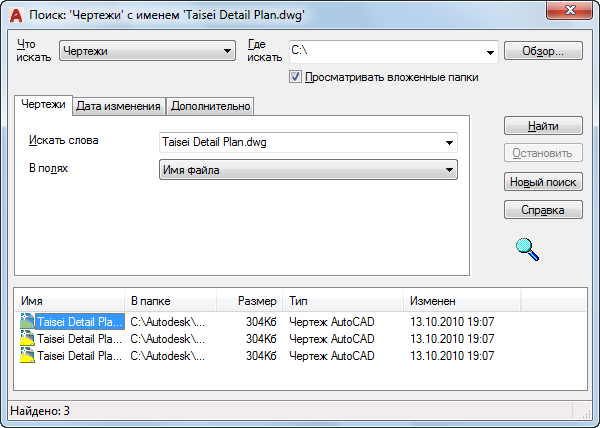The height and width of the screenshot is (428, 600).
Task: Sort results by the Тип column header
Action: [343, 301]
